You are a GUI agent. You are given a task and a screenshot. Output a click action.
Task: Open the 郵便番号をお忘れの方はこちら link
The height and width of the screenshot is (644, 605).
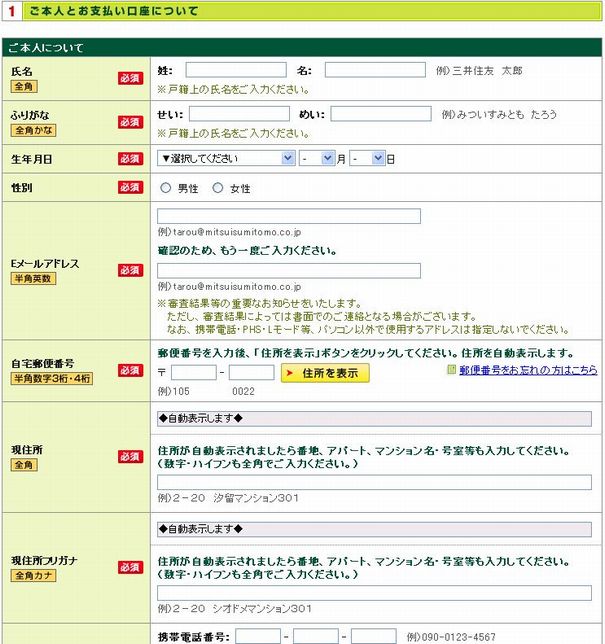[527, 370]
